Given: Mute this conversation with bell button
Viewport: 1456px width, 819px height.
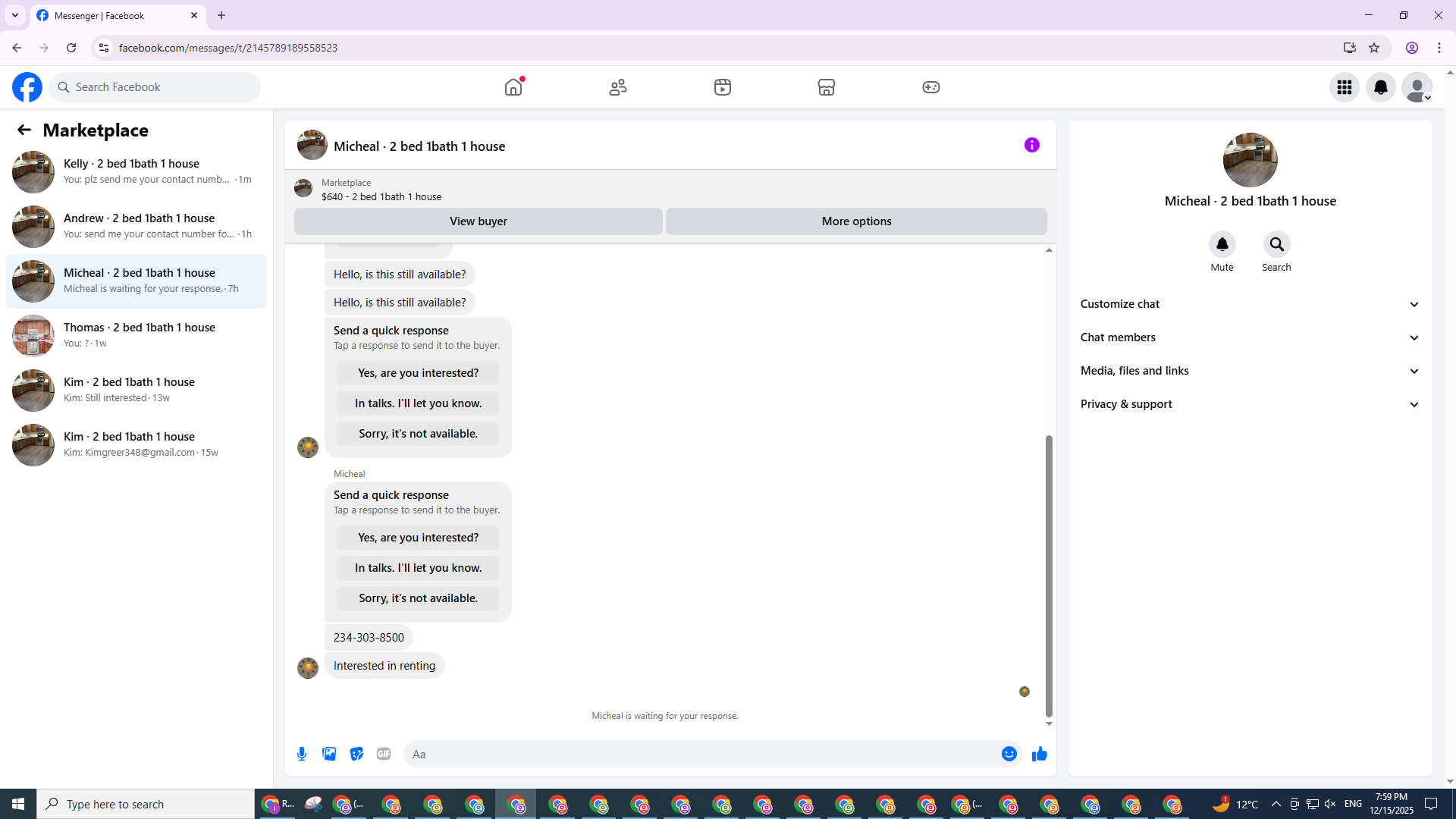Looking at the screenshot, I should [x=1222, y=244].
